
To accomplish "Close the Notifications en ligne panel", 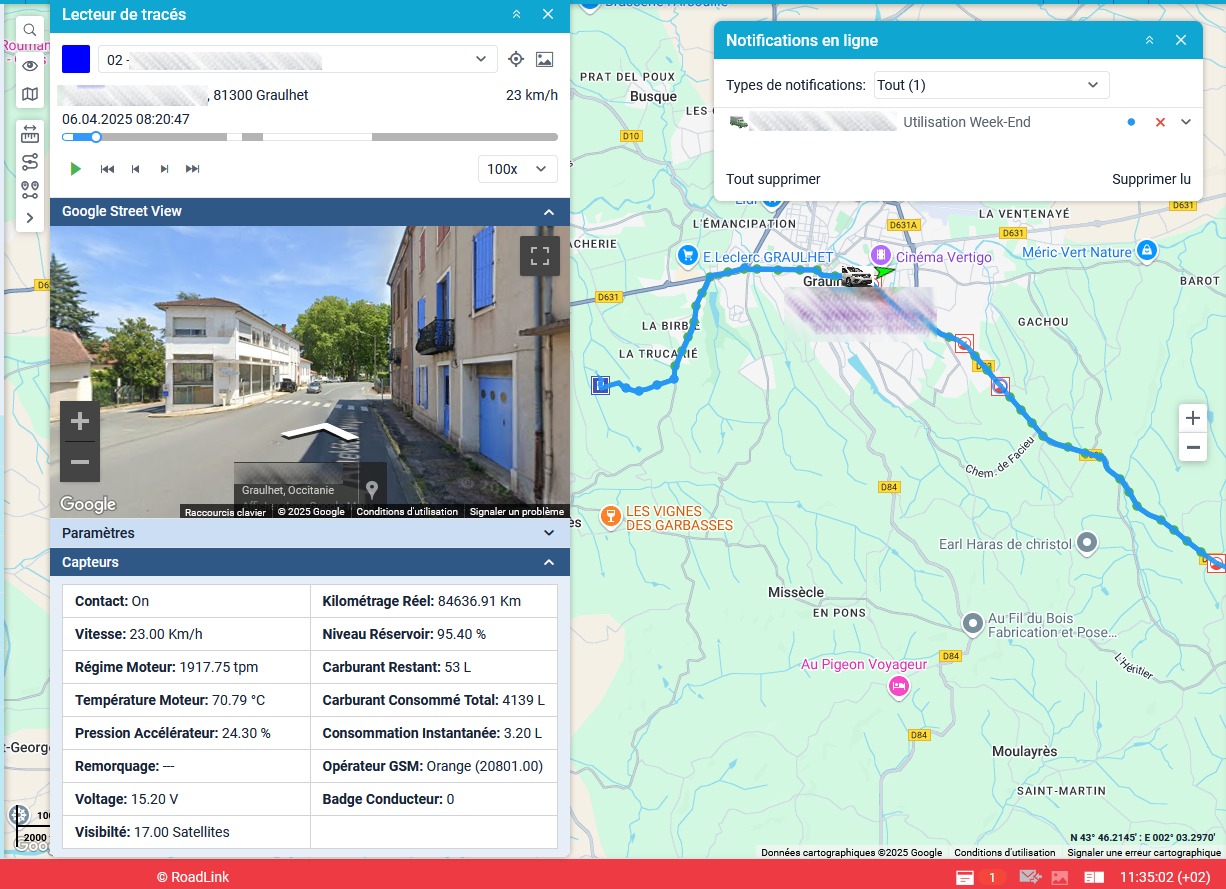I will click(x=1181, y=41).
